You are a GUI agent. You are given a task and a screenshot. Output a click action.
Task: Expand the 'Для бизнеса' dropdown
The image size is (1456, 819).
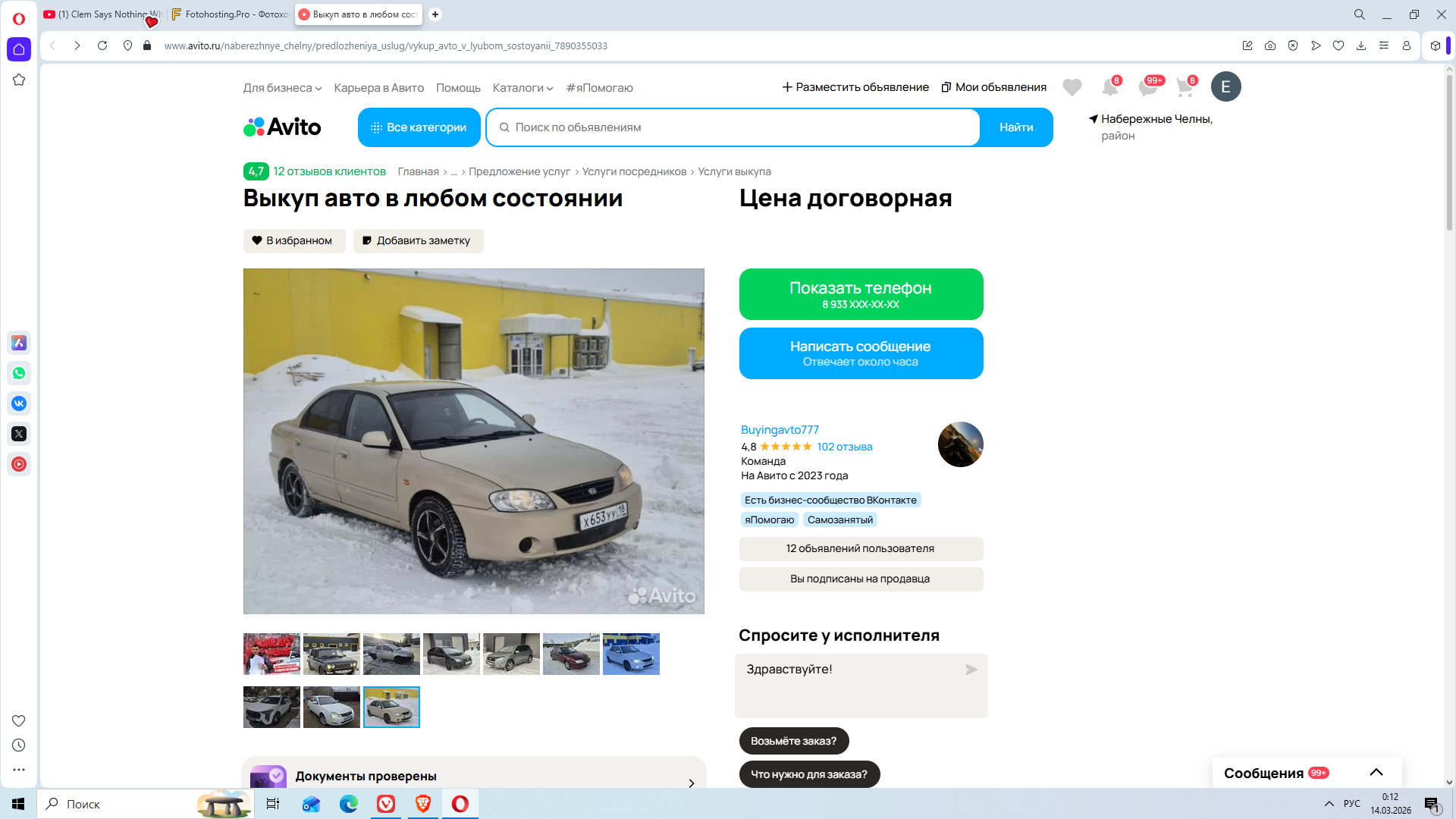(282, 88)
